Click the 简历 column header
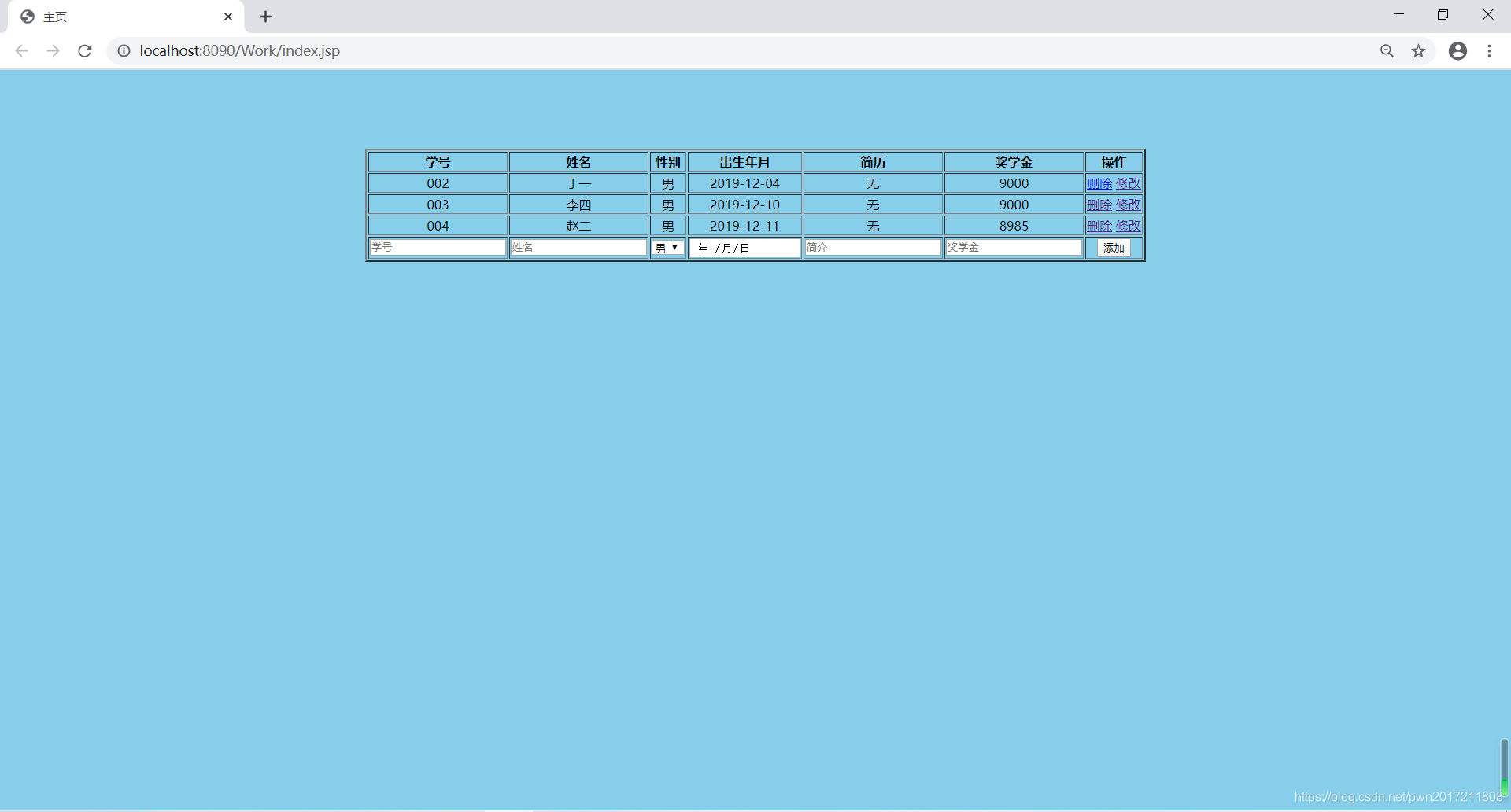The image size is (1511, 812). [873, 162]
